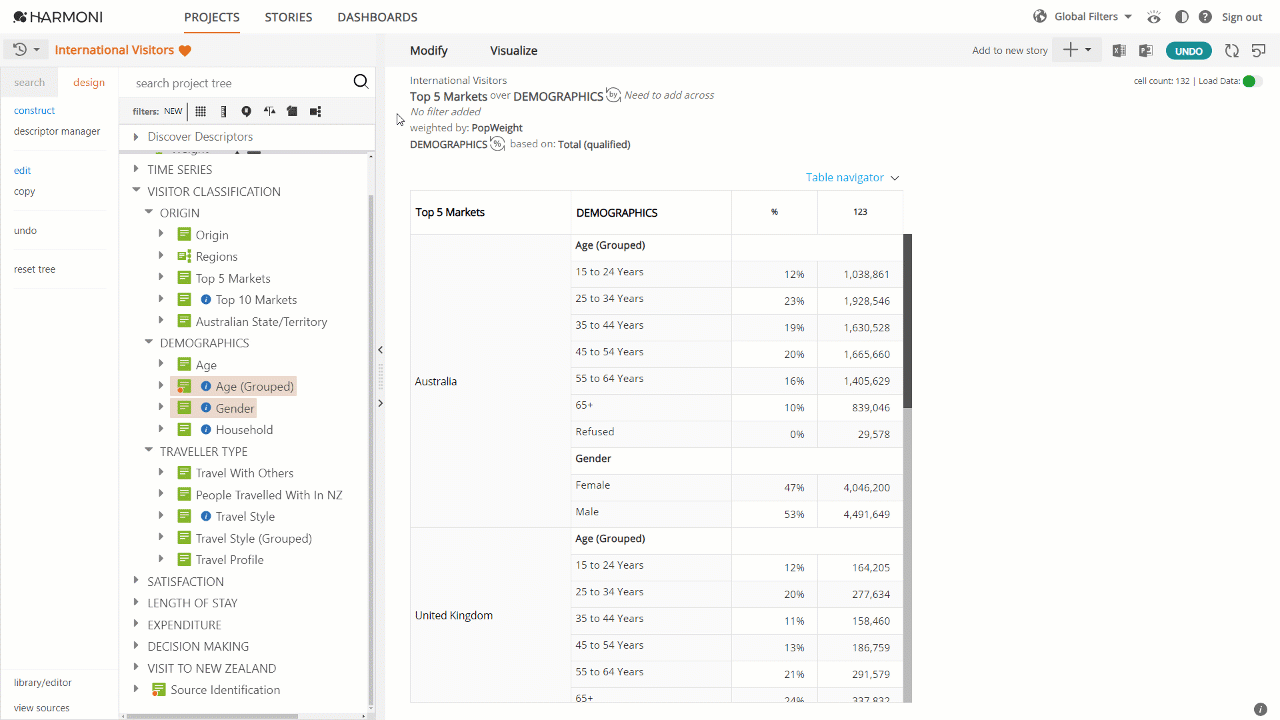Expand the Table navigator

click(x=853, y=177)
